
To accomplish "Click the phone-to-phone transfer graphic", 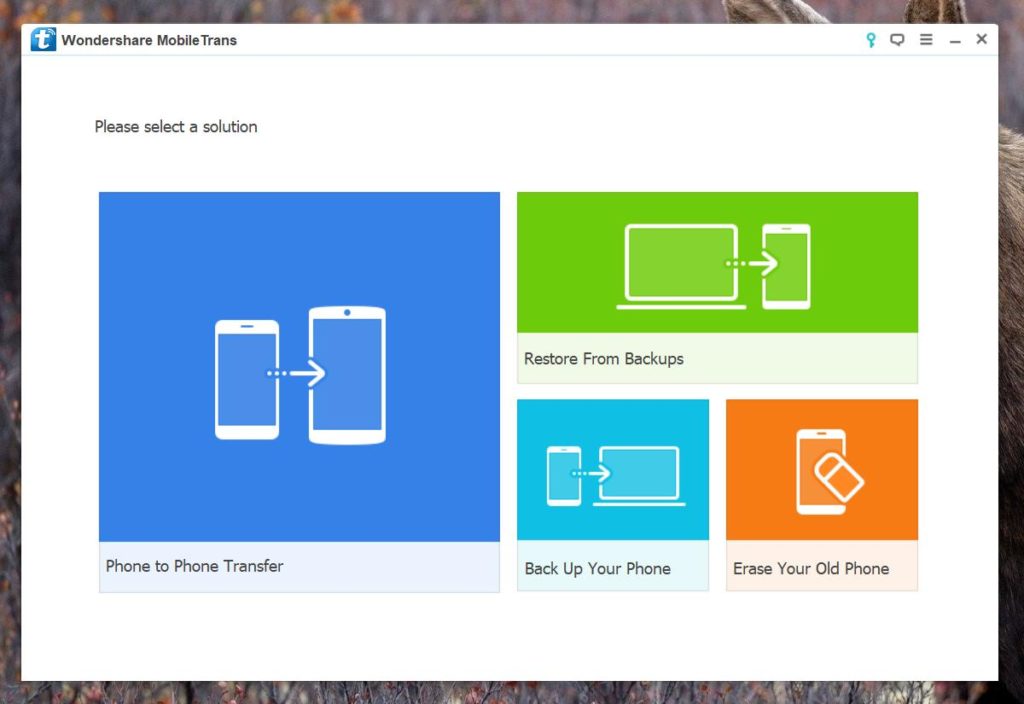I will pos(298,375).
